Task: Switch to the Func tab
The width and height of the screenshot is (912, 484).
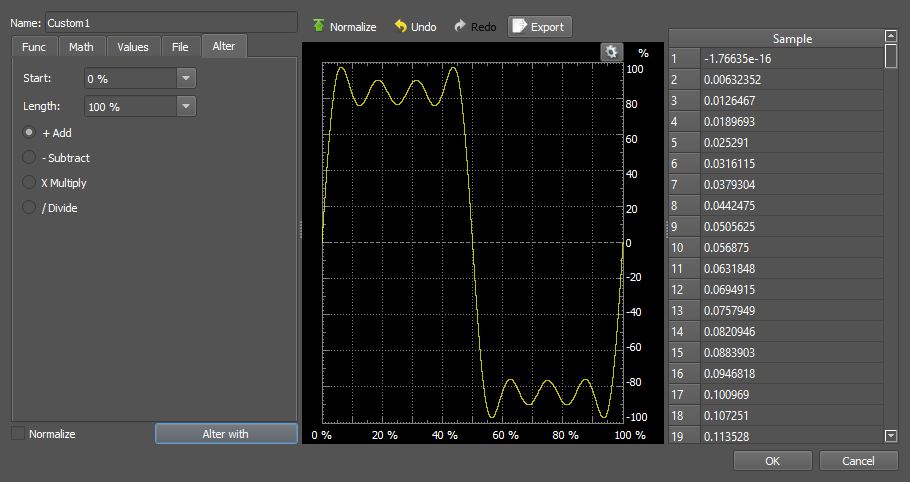Action: point(34,47)
